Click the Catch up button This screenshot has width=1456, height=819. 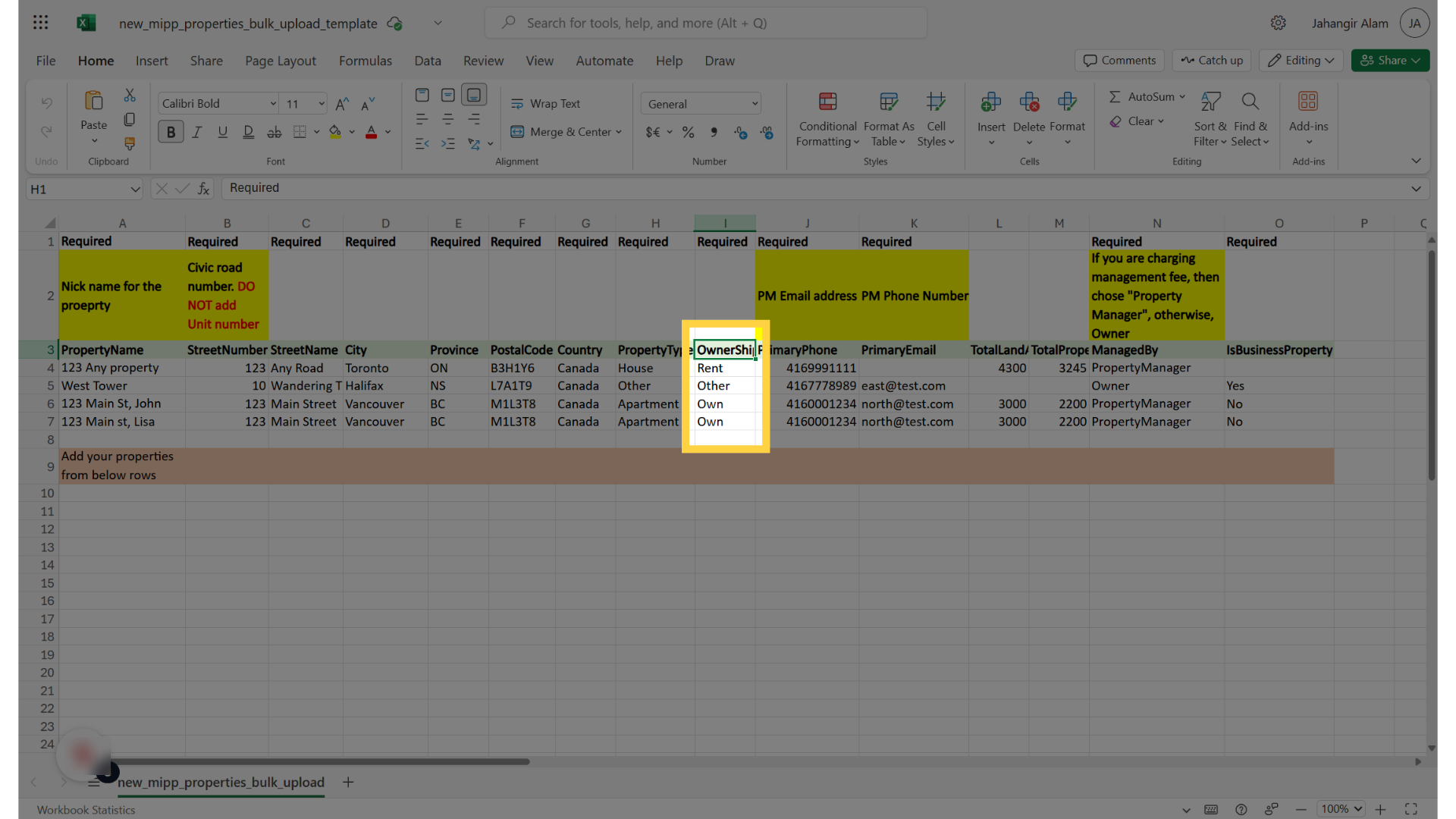[x=1212, y=61]
